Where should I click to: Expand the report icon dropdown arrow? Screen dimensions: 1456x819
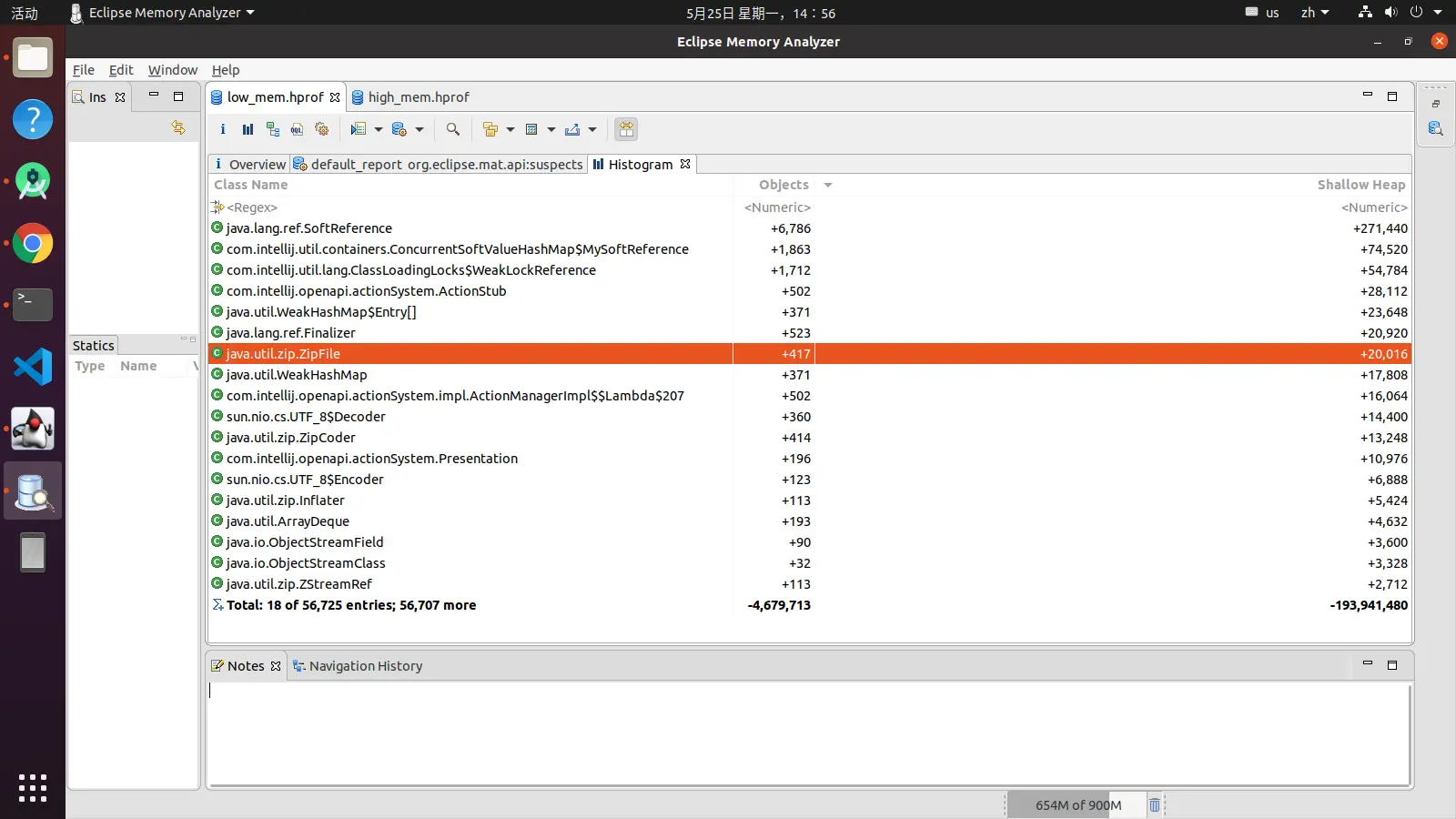coord(379,129)
